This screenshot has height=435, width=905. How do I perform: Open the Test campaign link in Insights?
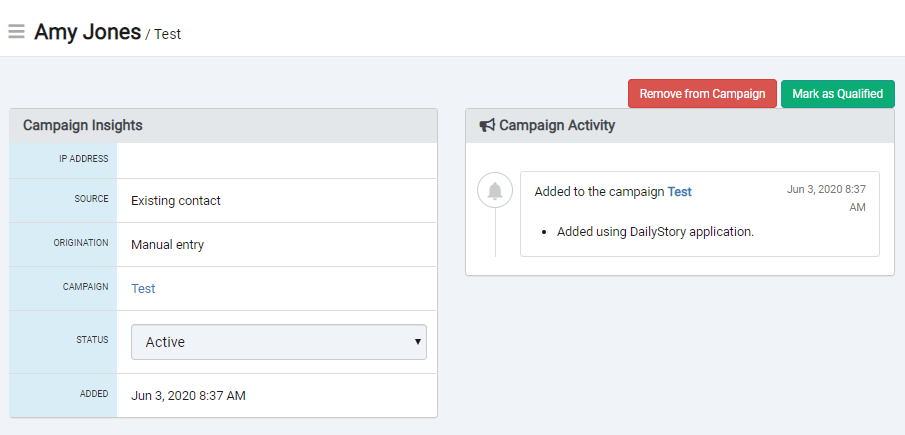coord(143,288)
